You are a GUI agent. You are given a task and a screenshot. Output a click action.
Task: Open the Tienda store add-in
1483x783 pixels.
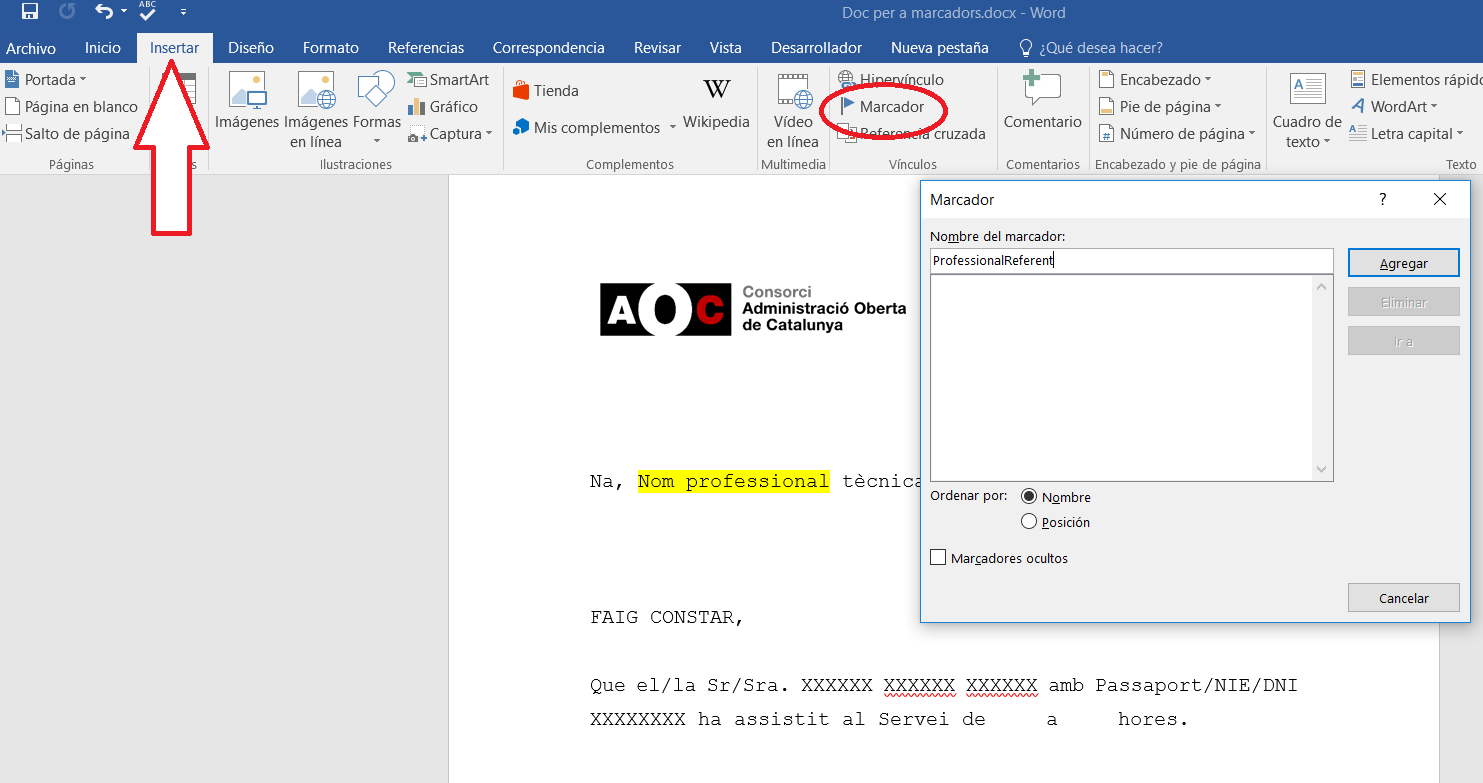click(x=546, y=91)
